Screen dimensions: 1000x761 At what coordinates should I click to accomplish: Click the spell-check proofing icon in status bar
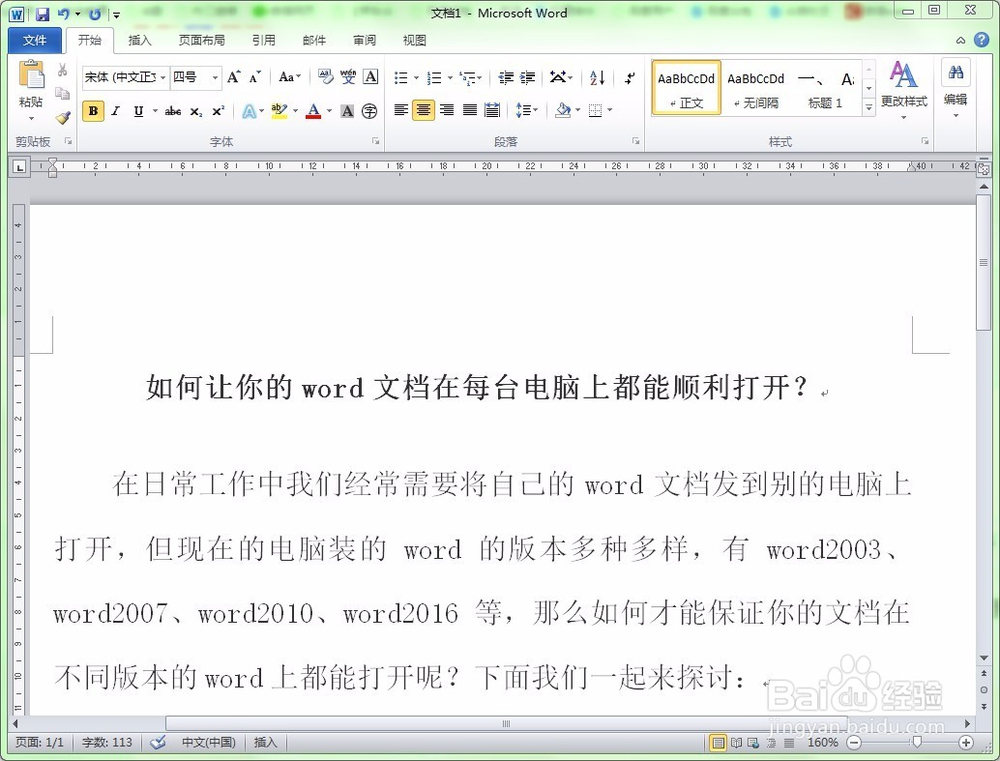pos(158,743)
